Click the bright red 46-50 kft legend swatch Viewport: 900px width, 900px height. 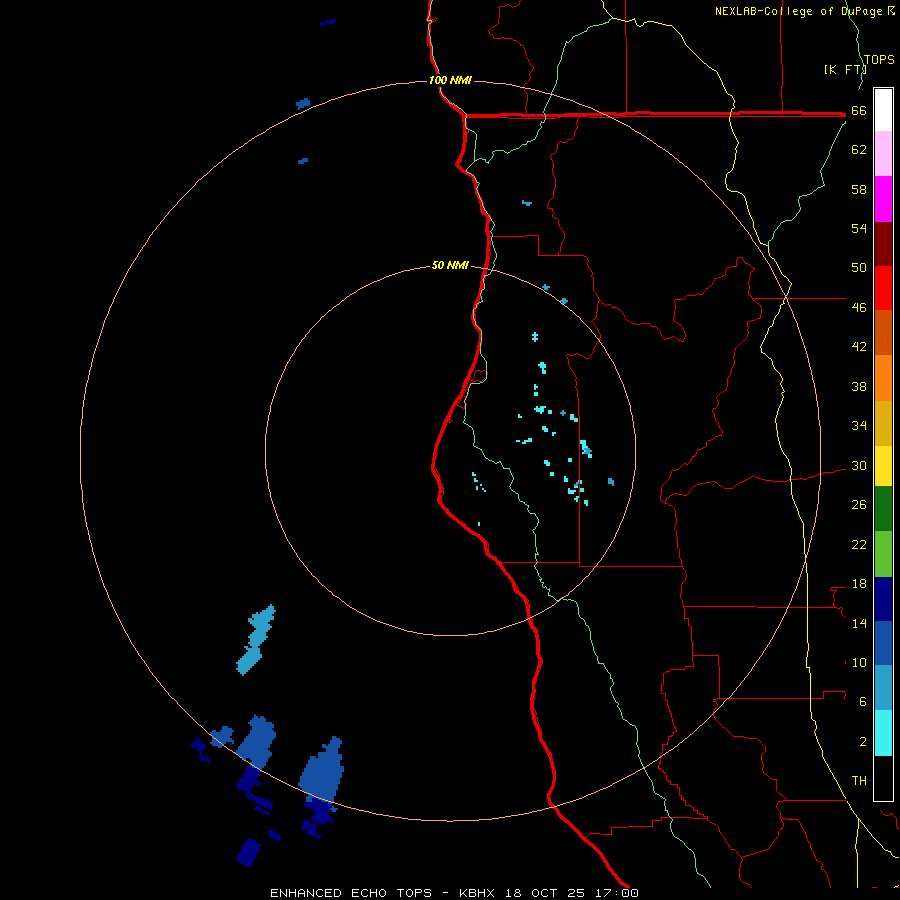click(x=883, y=288)
